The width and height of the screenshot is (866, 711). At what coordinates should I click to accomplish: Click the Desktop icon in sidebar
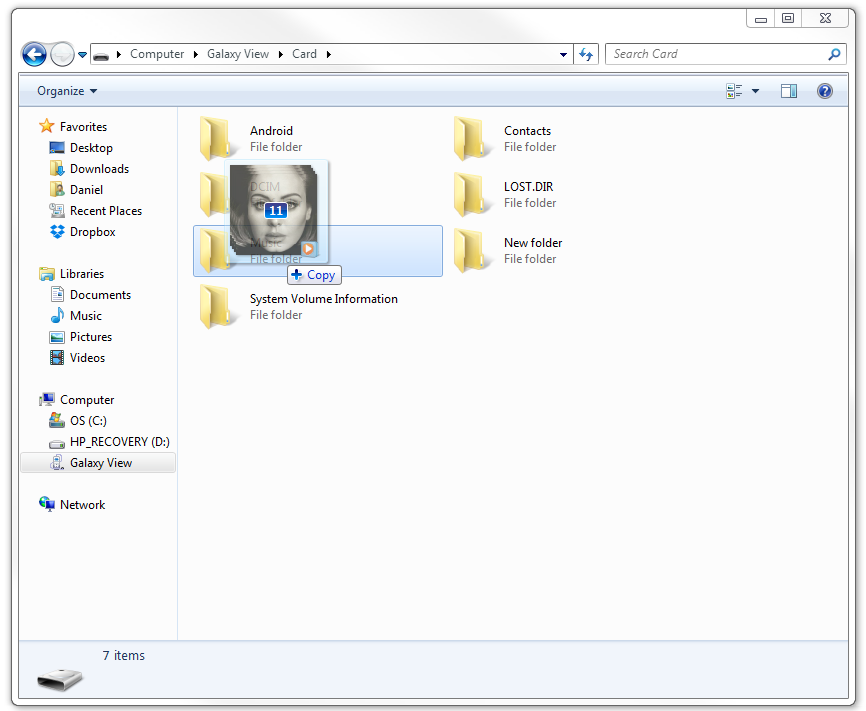click(57, 148)
